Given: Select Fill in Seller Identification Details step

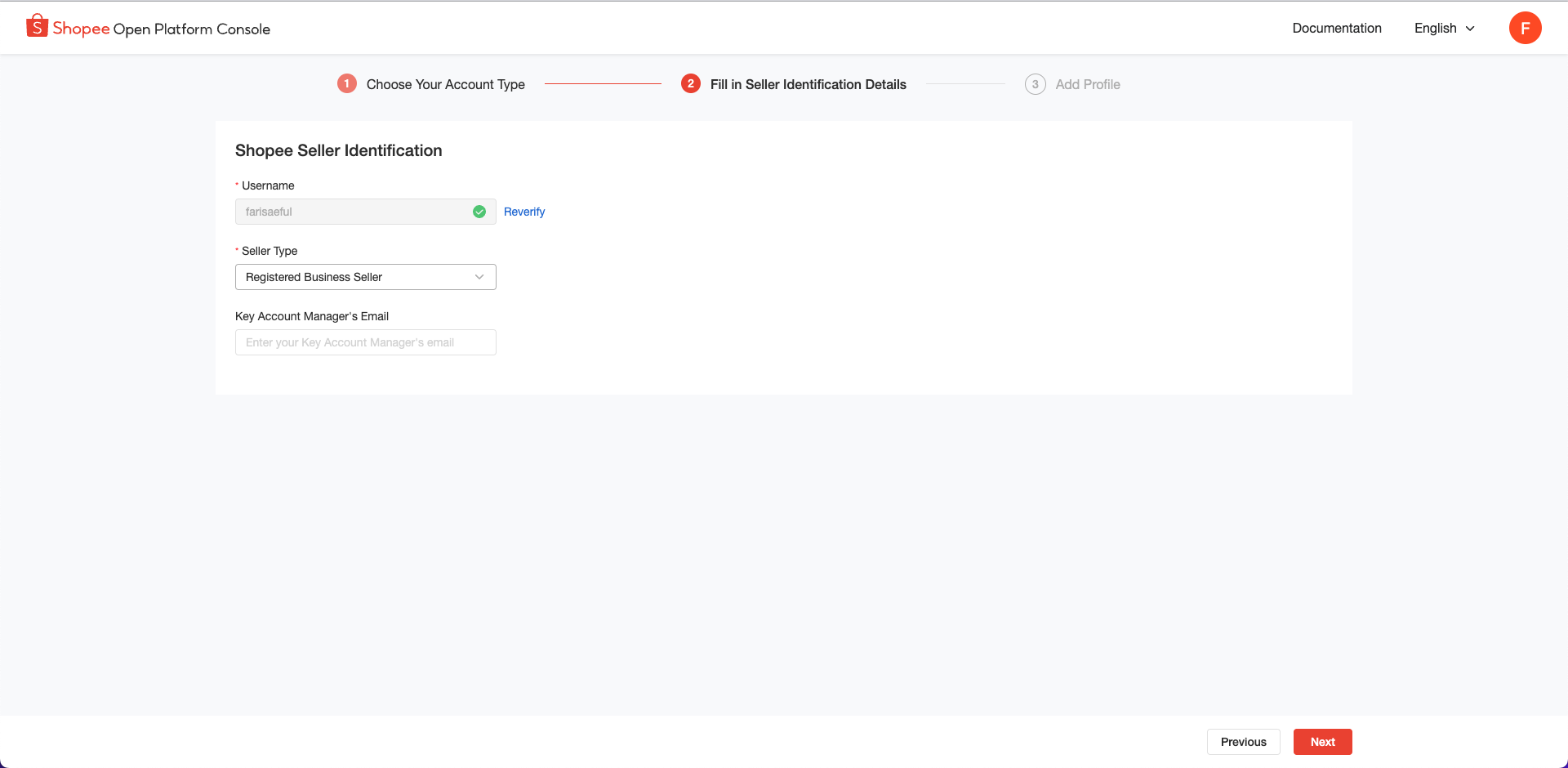Looking at the screenshot, I should 808,84.
